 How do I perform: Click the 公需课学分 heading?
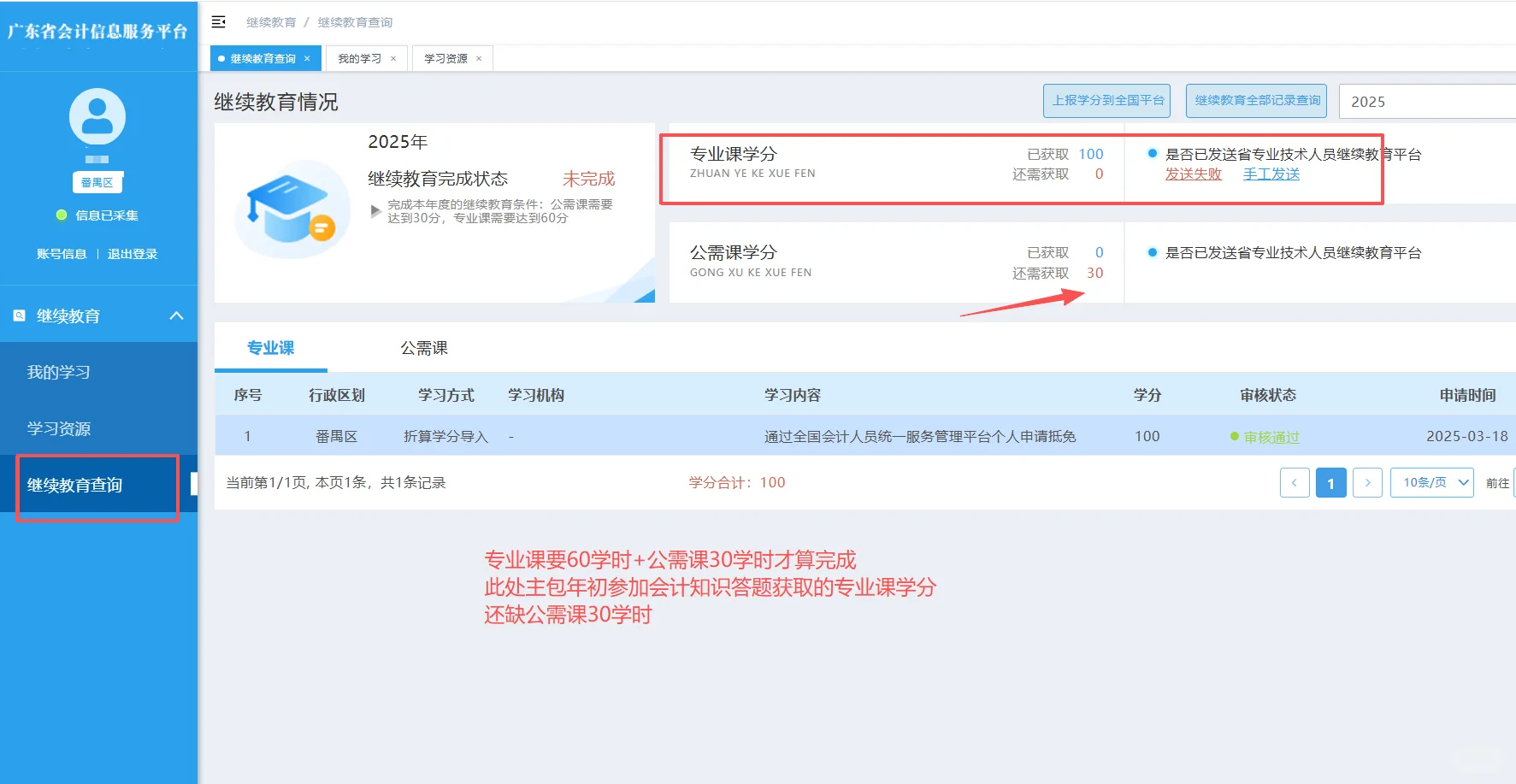click(733, 252)
